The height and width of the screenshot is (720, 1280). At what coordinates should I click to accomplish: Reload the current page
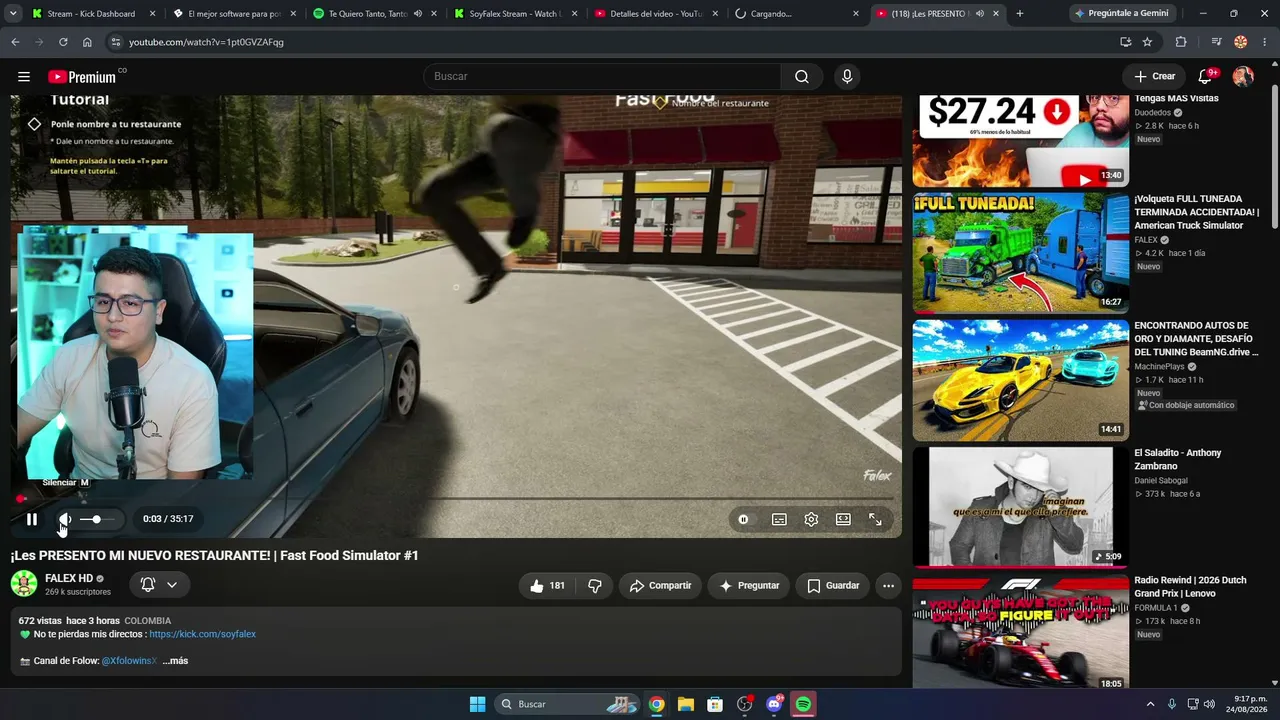[x=63, y=42]
